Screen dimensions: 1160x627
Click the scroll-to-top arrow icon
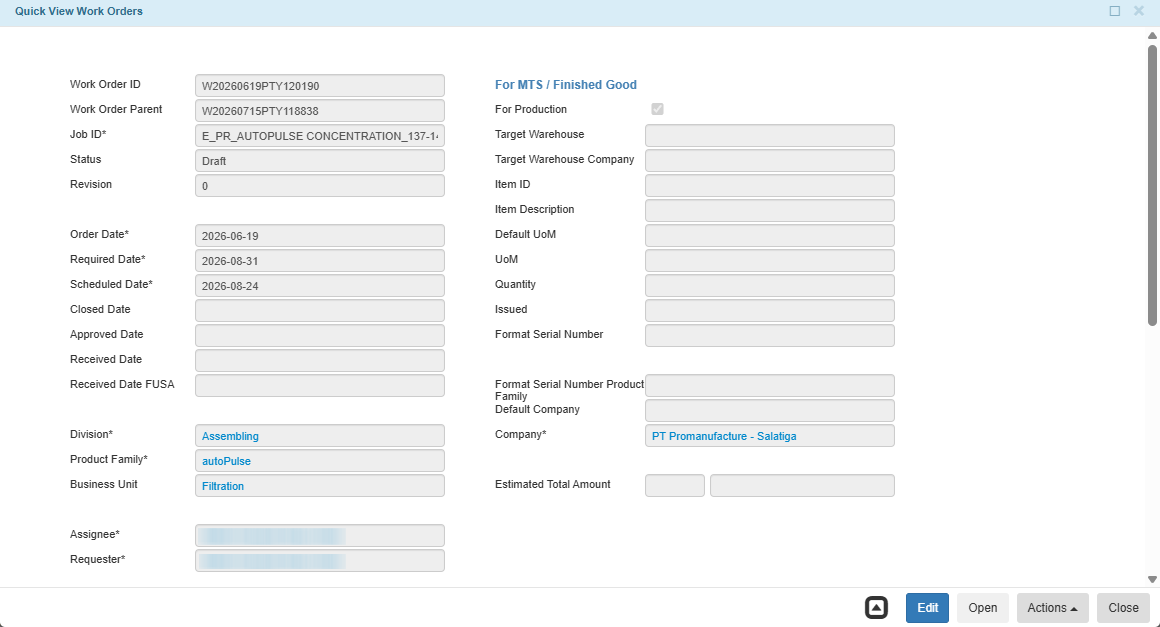876,608
